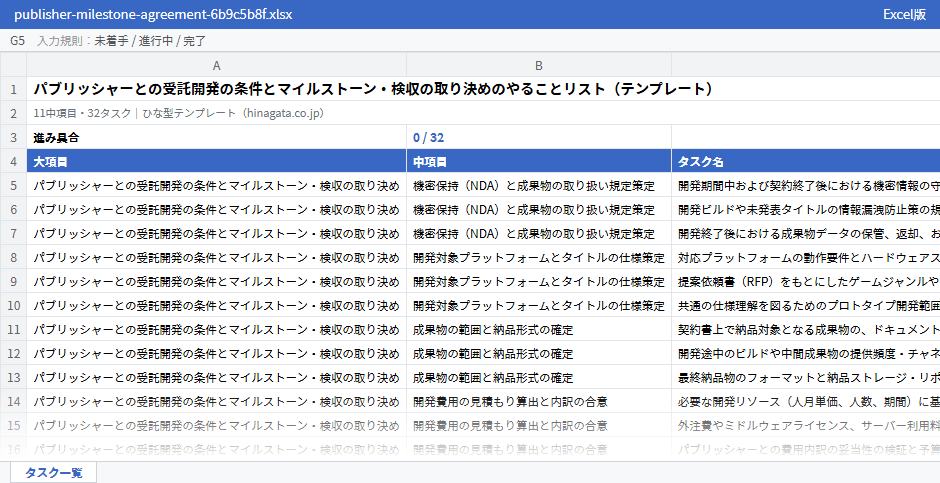The height and width of the screenshot is (483, 940).
Task: Click the progress value '0 / 32'
Action: [539, 137]
